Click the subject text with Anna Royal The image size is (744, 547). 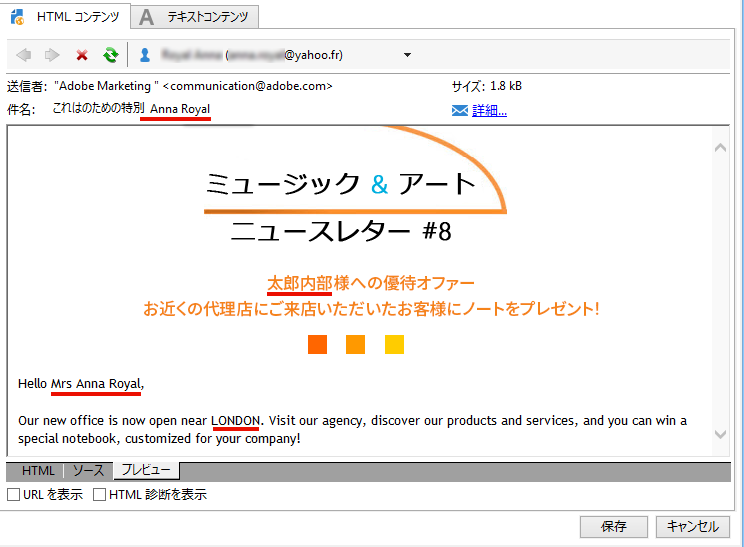tap(131, 109)
